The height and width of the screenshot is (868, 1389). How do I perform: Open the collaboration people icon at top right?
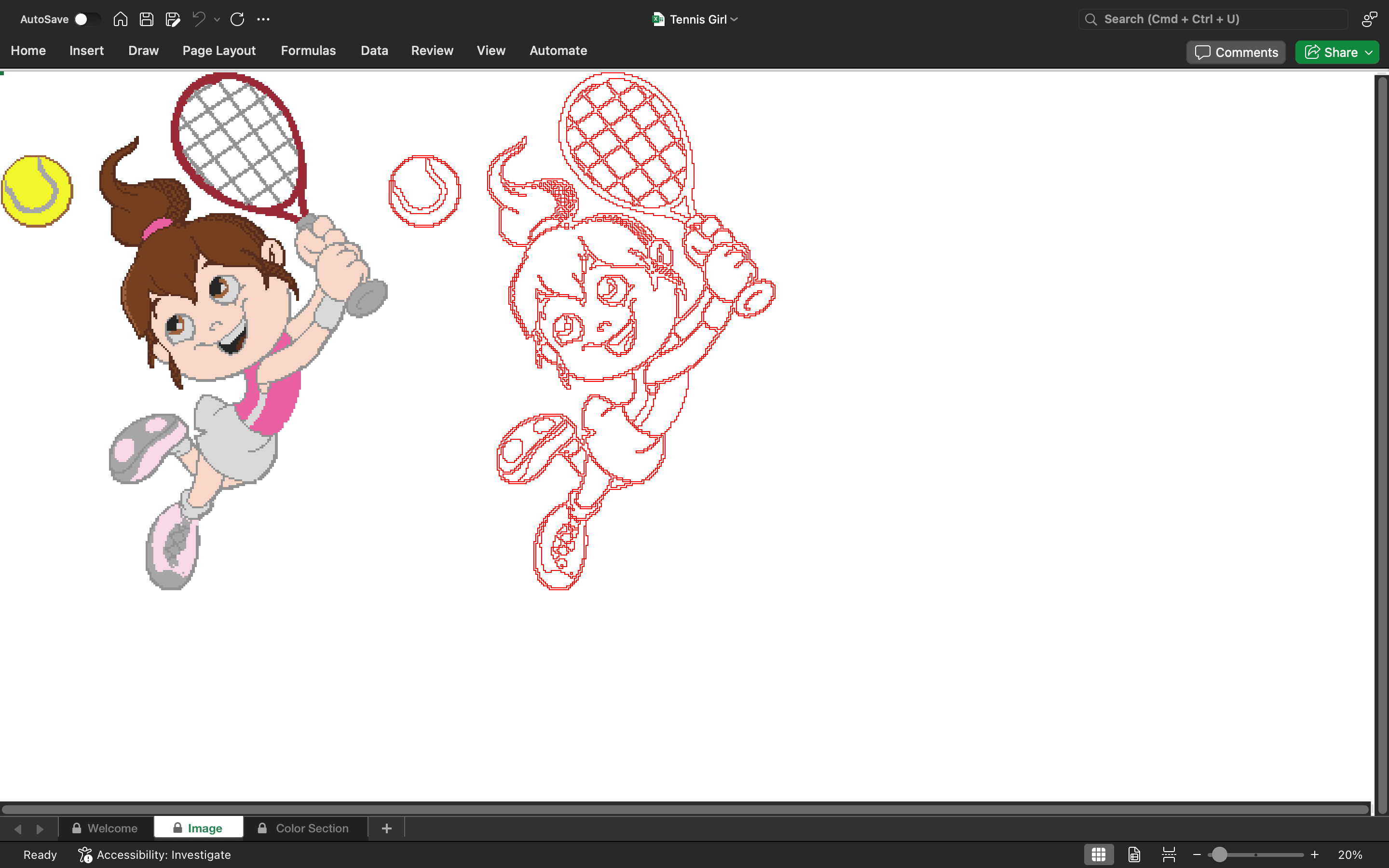1370,19
